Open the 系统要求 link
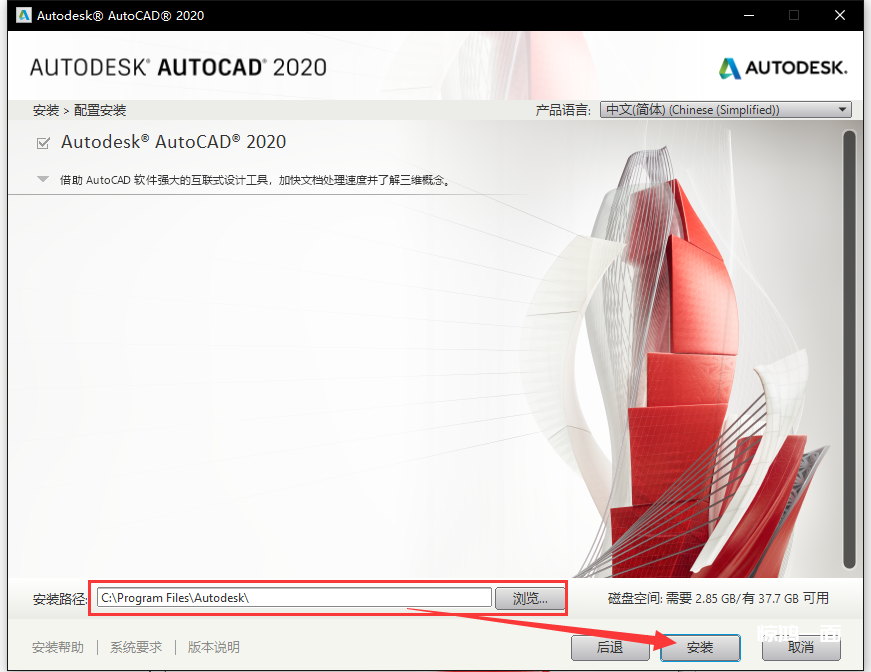Image resolution: width=871 pixels, height=672 pixels. (x=136, y=647)
